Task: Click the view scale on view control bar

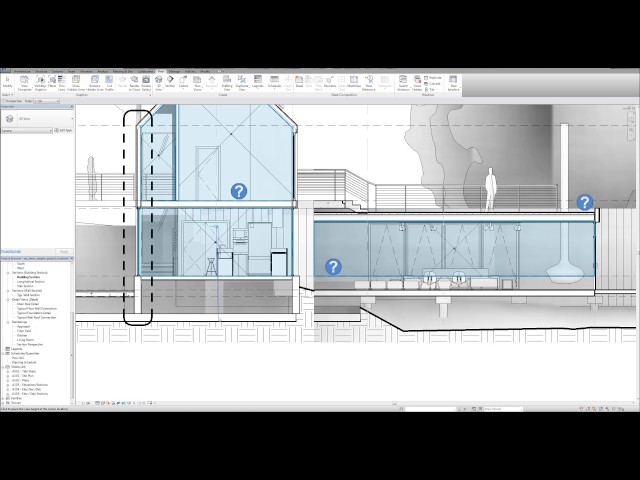Action: point(86,403)
